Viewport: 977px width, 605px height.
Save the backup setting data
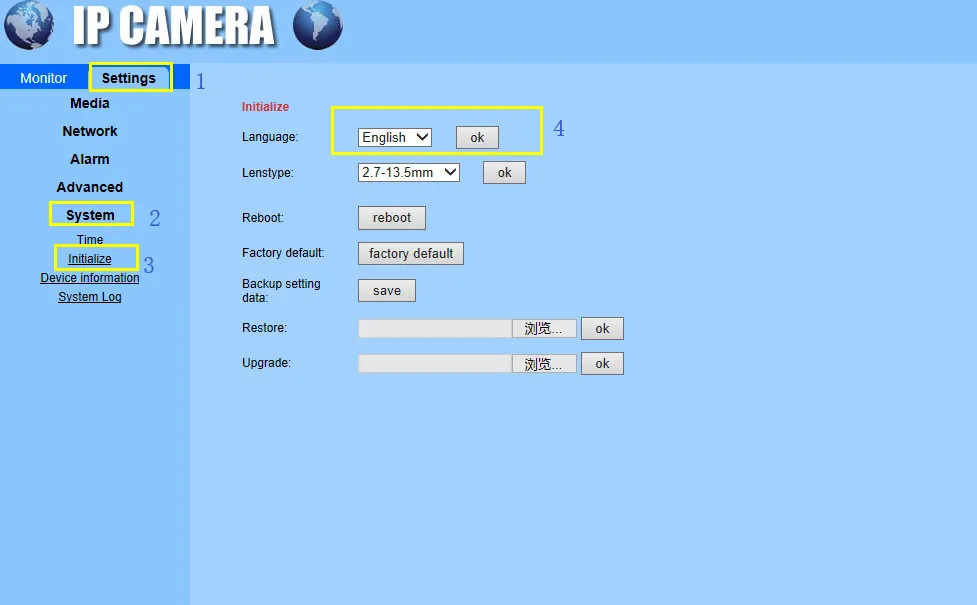pyautogui.click(x=386, y=290)
